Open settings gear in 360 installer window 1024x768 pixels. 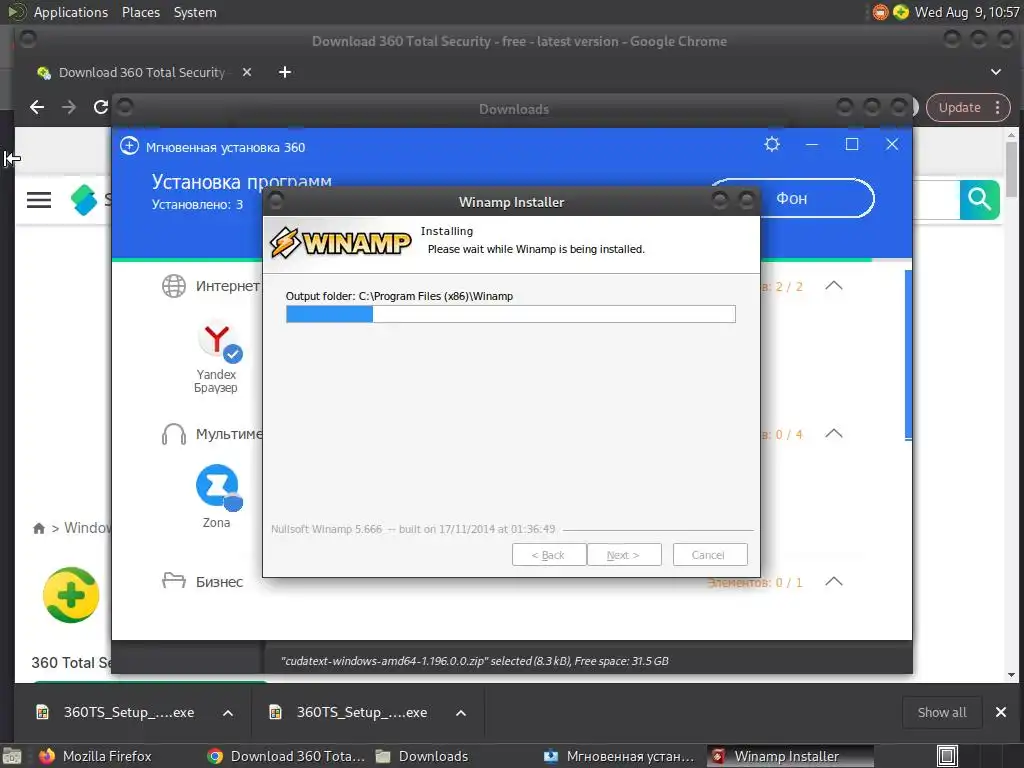pyautogui.click(x=772, y=144)
